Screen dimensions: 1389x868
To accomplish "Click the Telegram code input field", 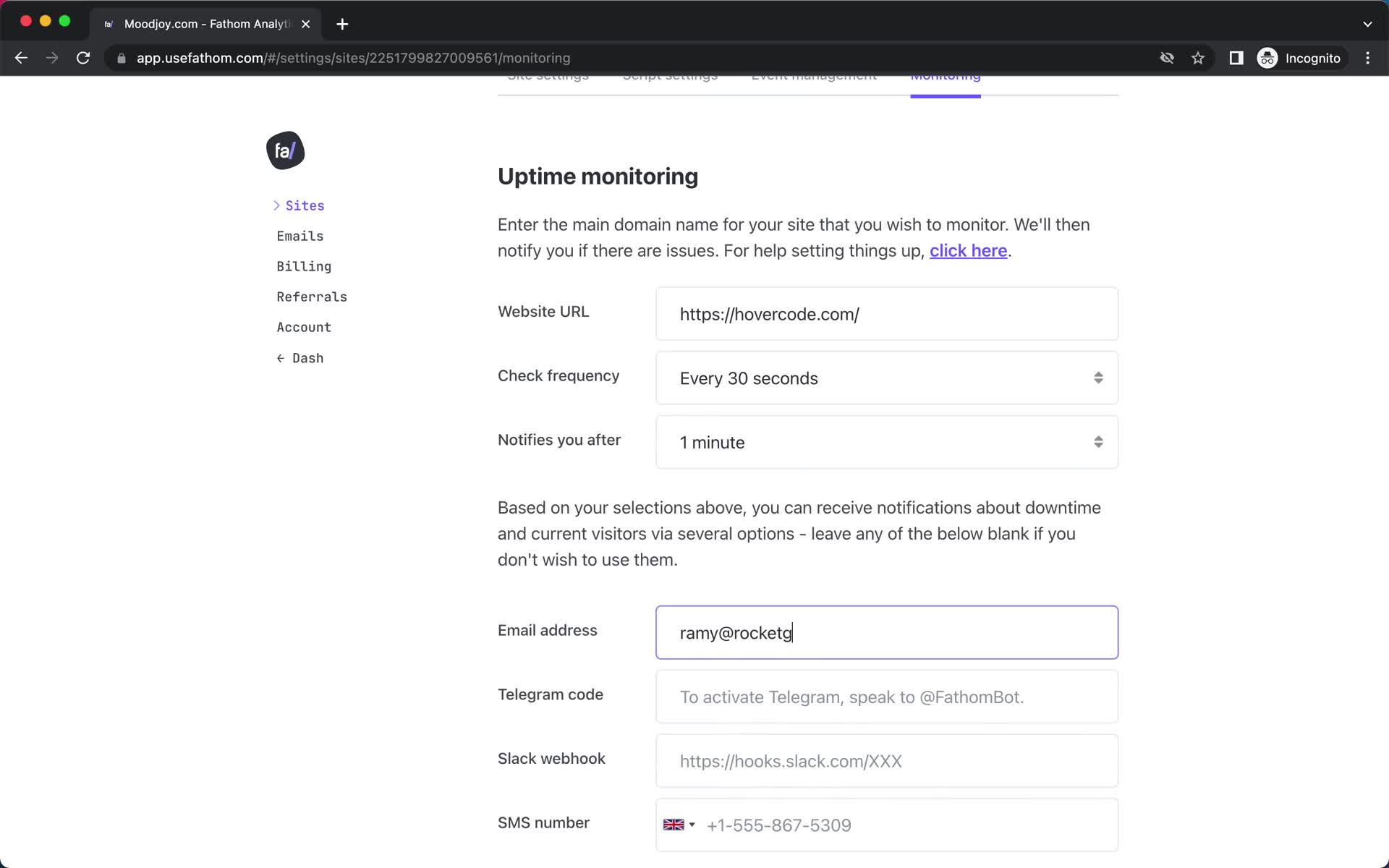I will coord(886,697).
